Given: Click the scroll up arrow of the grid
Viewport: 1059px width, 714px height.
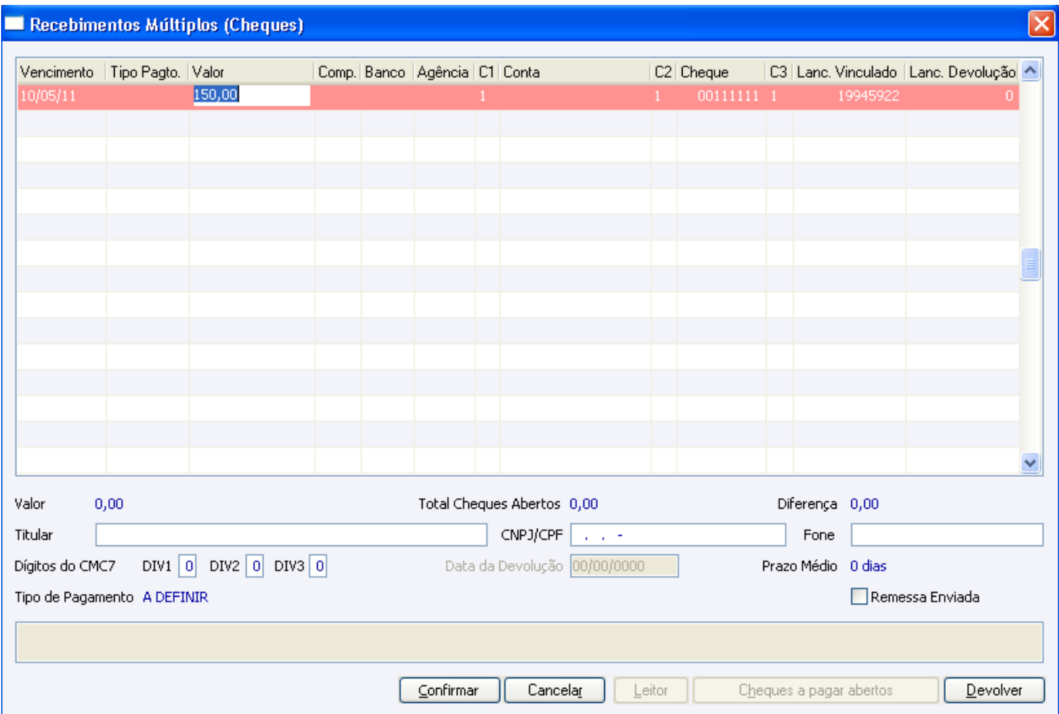Looking at the screenshot, I should (x=1030, y=70).
